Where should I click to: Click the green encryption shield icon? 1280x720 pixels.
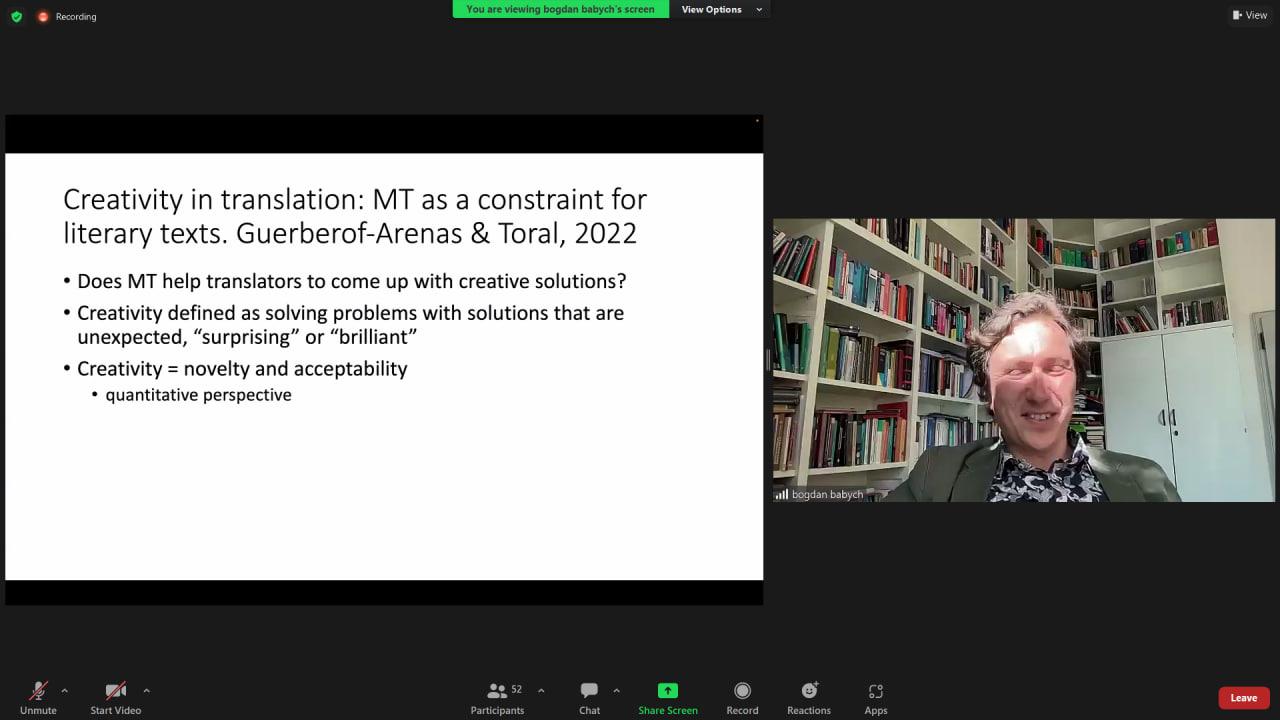[16, 17]
